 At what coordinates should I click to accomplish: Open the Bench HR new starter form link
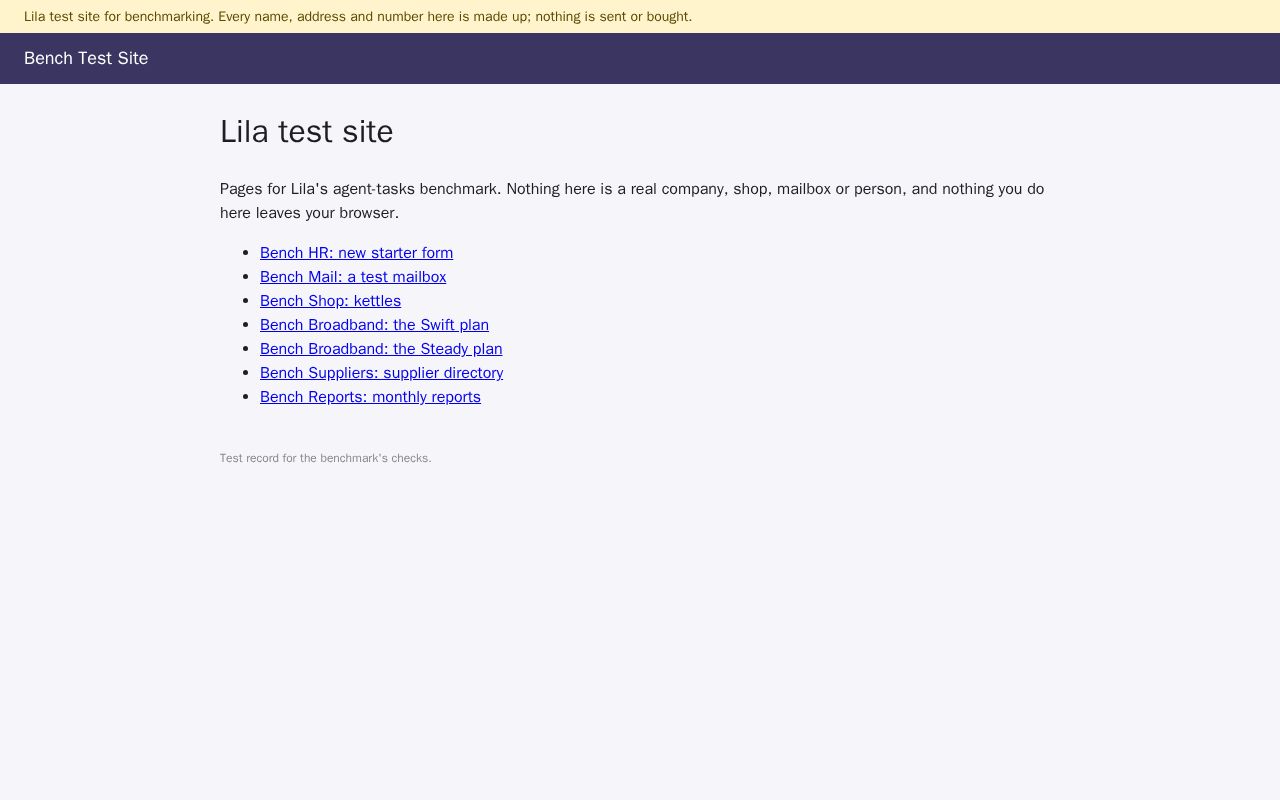[x=356, y=253]
